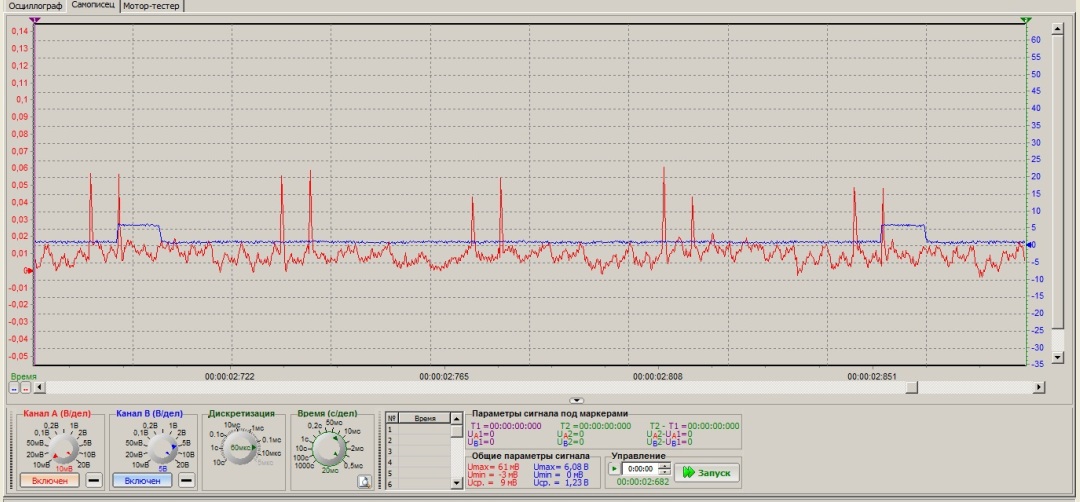
Task: Click the 0:00:00 time input field
Action: coord(640,469)
